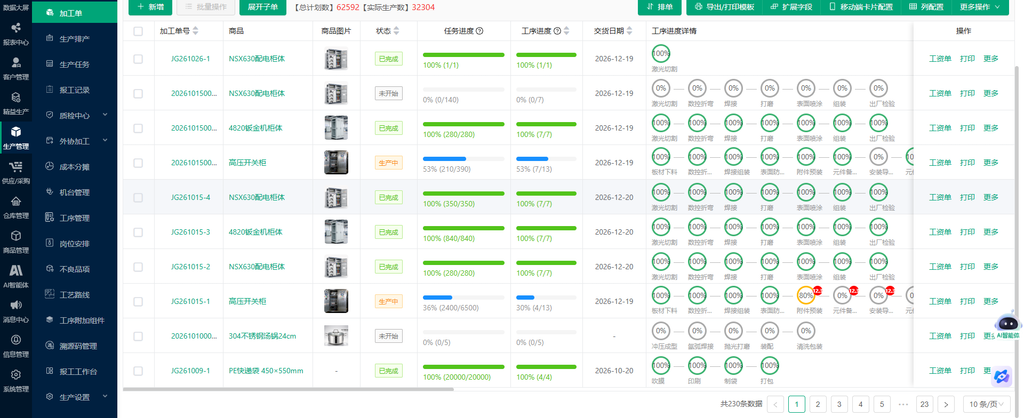Open the JG261015-1 work order link
Screen dimensions: 1024x418
pos(190,301)
